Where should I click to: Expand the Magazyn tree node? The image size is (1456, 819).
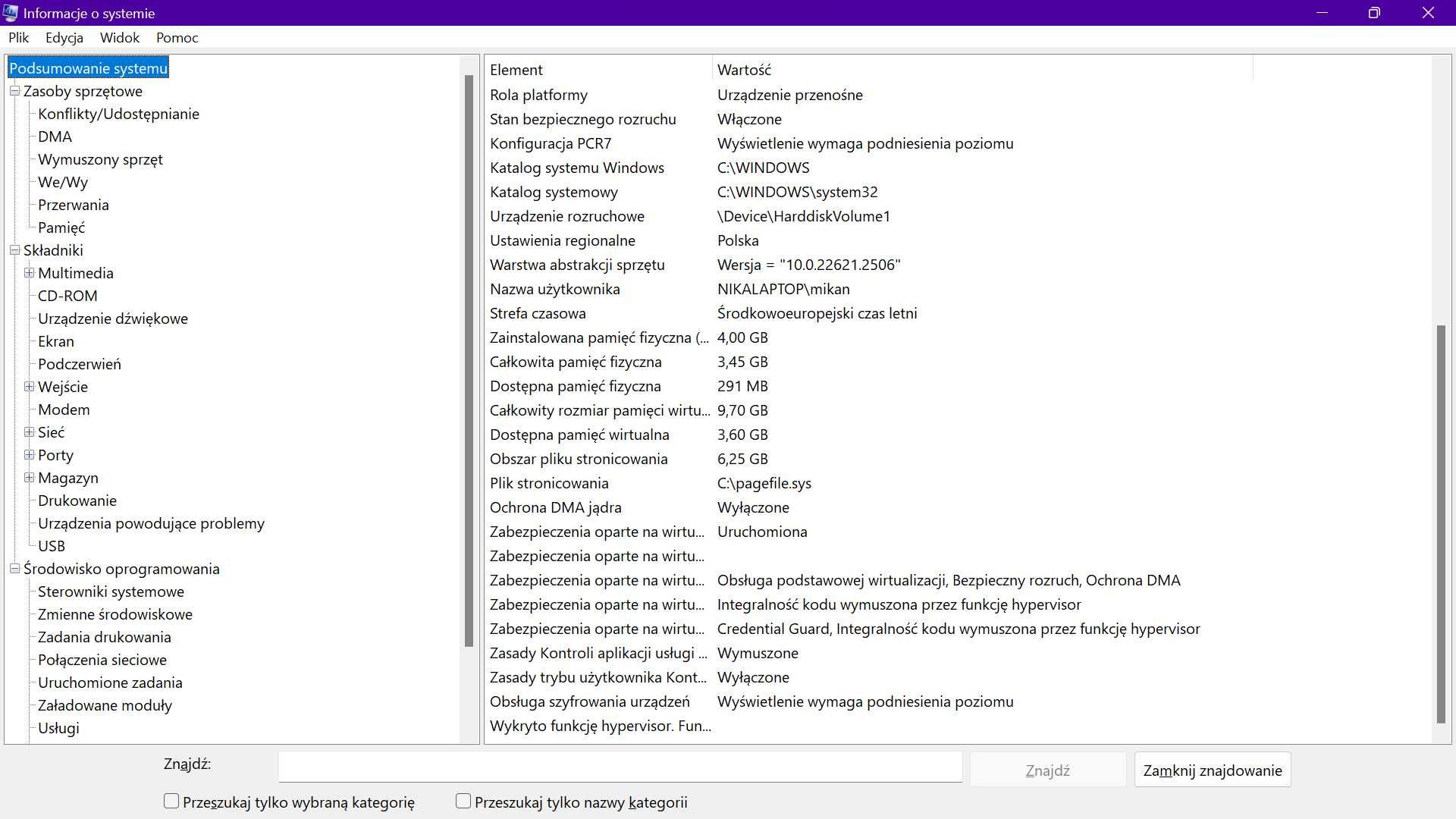click(29, 478)
